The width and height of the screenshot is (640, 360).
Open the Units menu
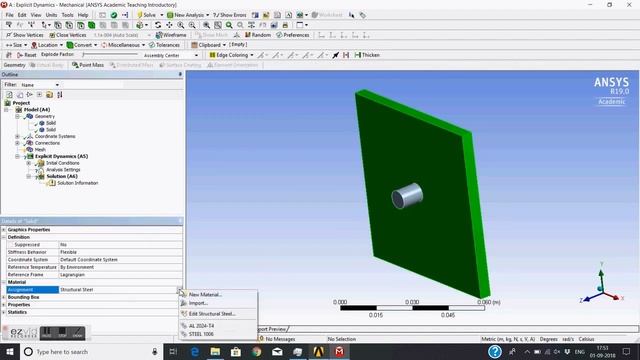pos(51,15)
